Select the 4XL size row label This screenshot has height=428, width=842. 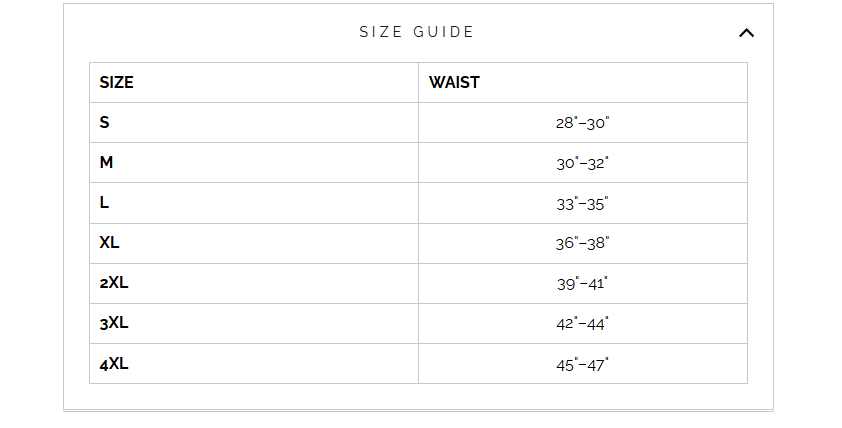pyautogui.click(x=114, y=364)
